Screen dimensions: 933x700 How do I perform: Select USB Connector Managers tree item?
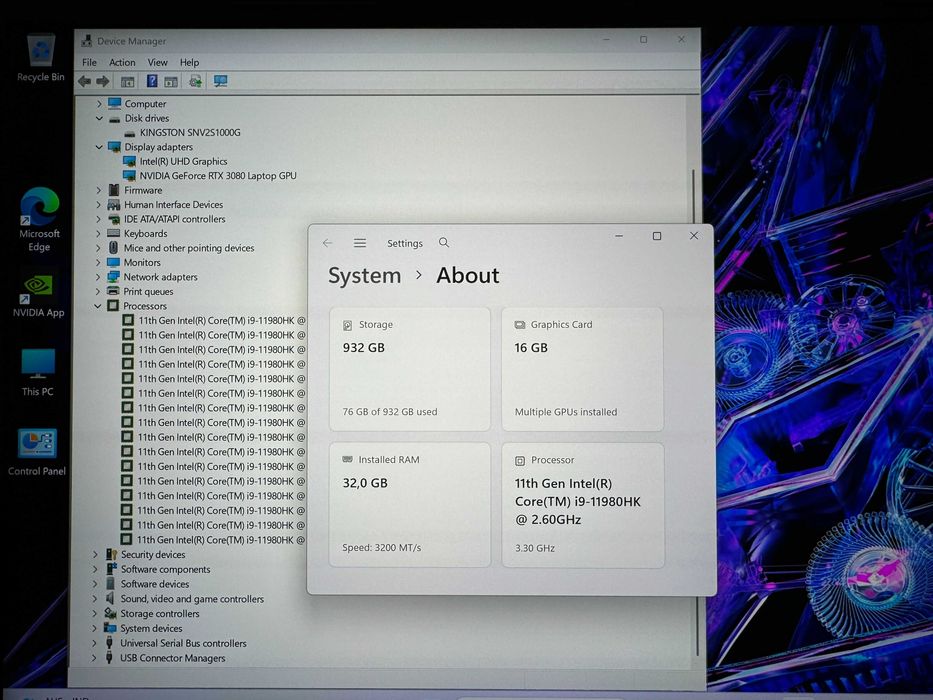pos(173,658)
